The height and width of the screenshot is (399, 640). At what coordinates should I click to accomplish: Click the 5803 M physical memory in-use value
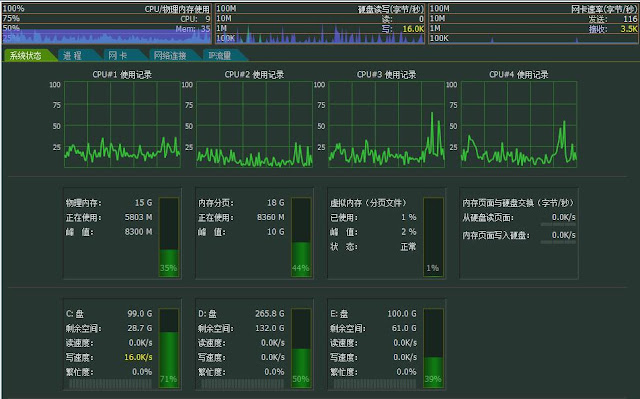(x=138, y=217)
